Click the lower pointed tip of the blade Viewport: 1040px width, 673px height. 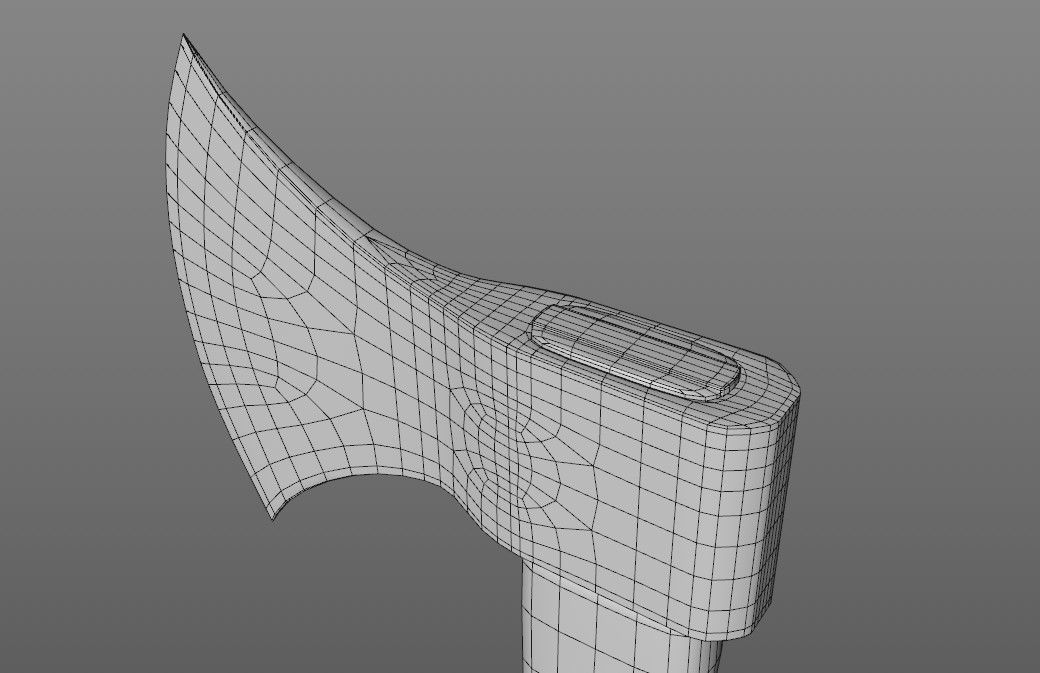click(272, 517)
